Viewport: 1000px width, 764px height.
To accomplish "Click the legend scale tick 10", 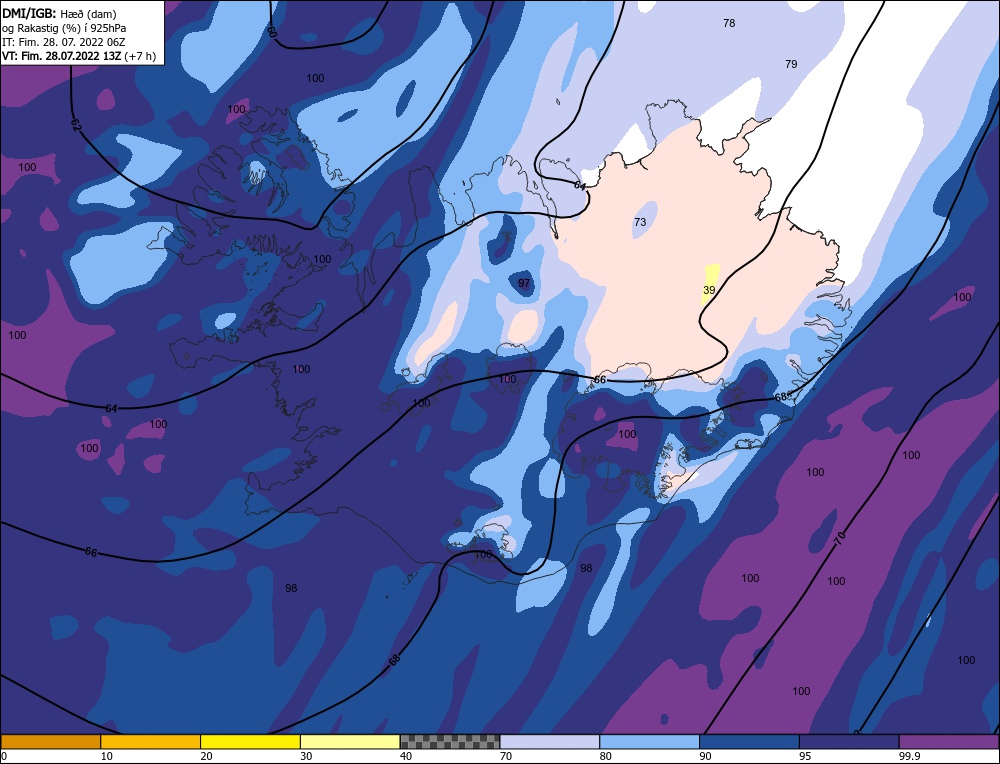I will click(x=107, y=756).
